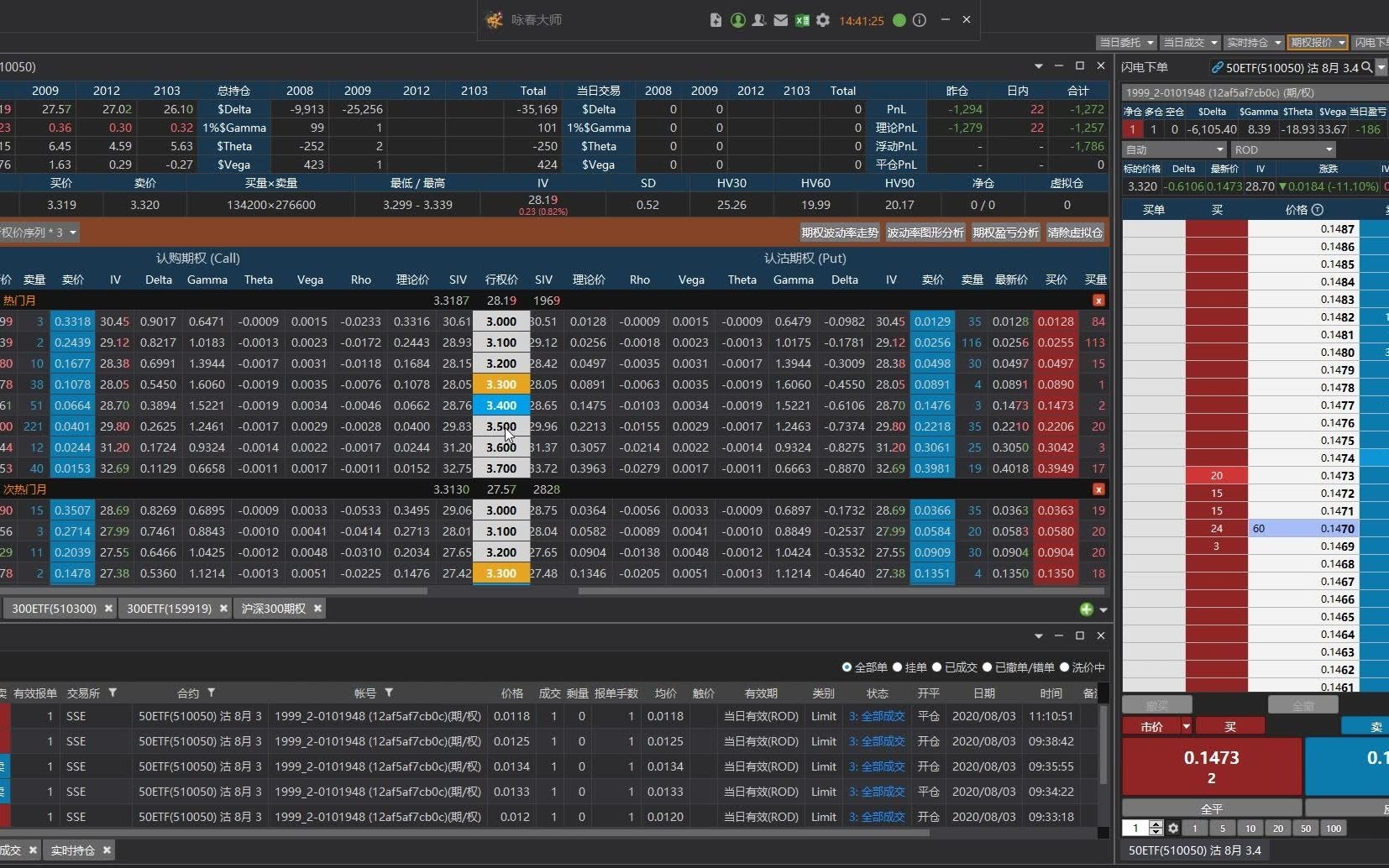Click the search magnifier in 闪电下单 panel
Viewport: 1389px width, 868px height.
point(1367,67)
